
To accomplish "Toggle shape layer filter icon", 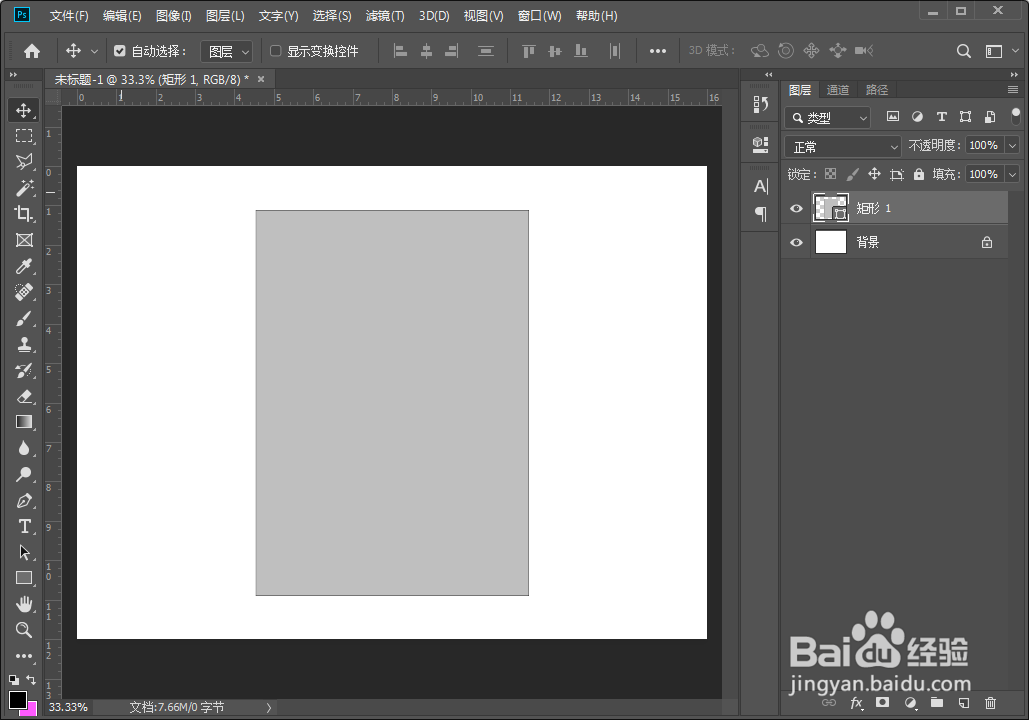I will (x=965, y=117).
